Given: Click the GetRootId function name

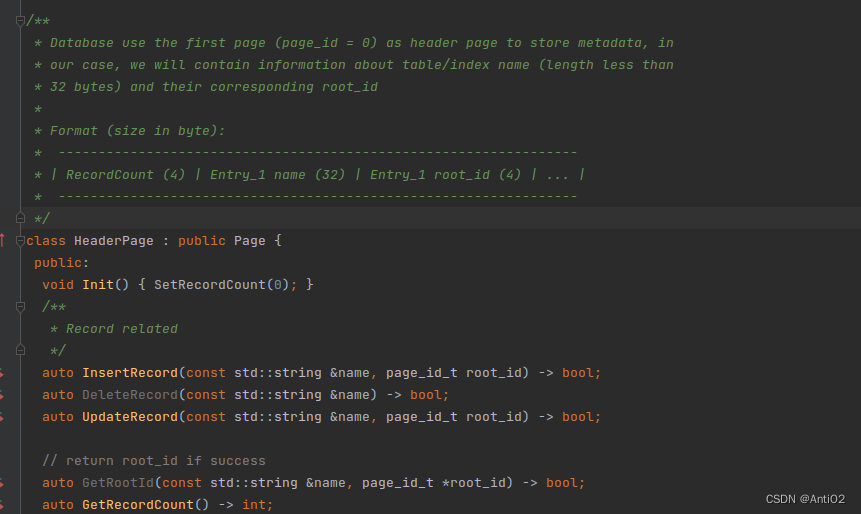Looking at the screenshot, I should point(117,483).
